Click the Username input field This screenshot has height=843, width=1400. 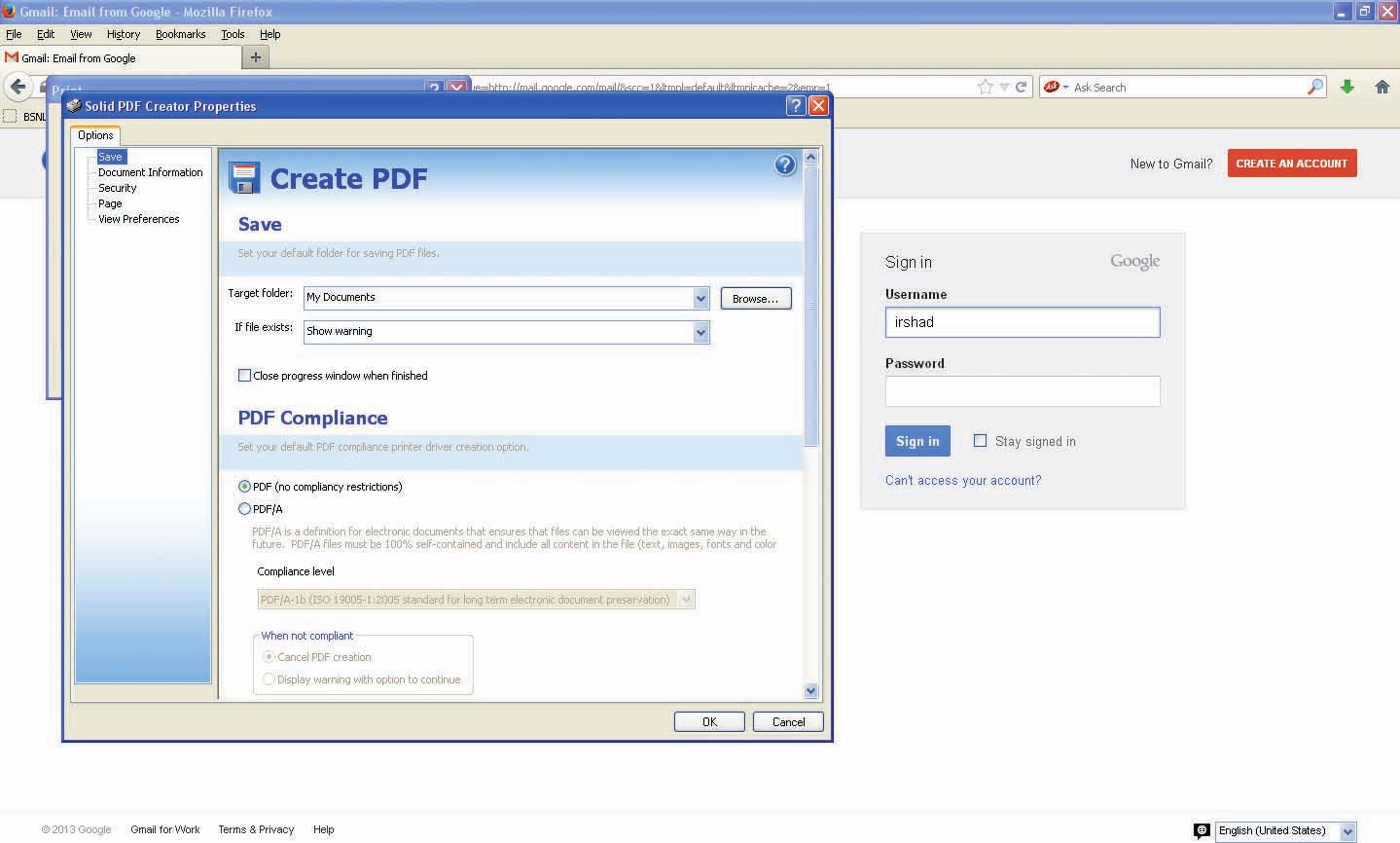(1023, 322)
